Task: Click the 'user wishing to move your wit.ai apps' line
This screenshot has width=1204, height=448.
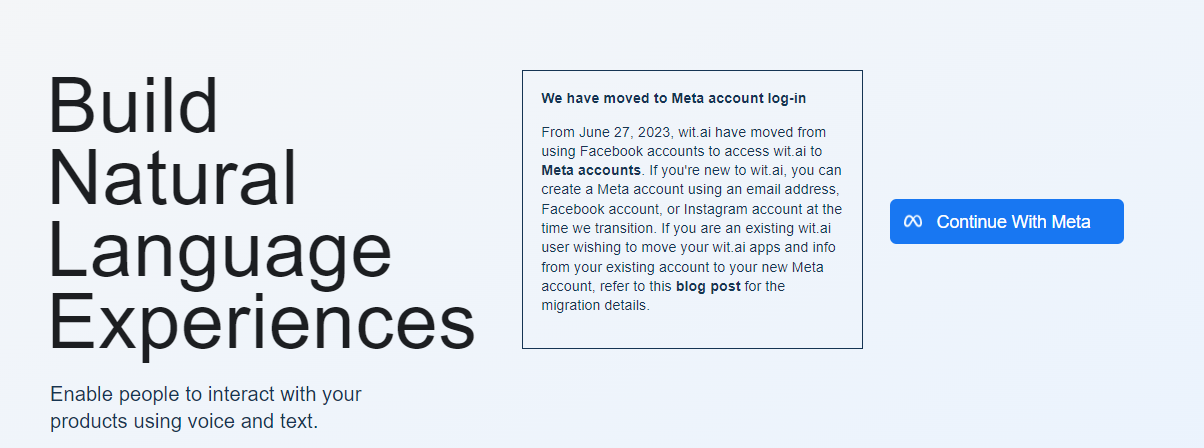Action: pyautogui.click(x=690, y=248)
